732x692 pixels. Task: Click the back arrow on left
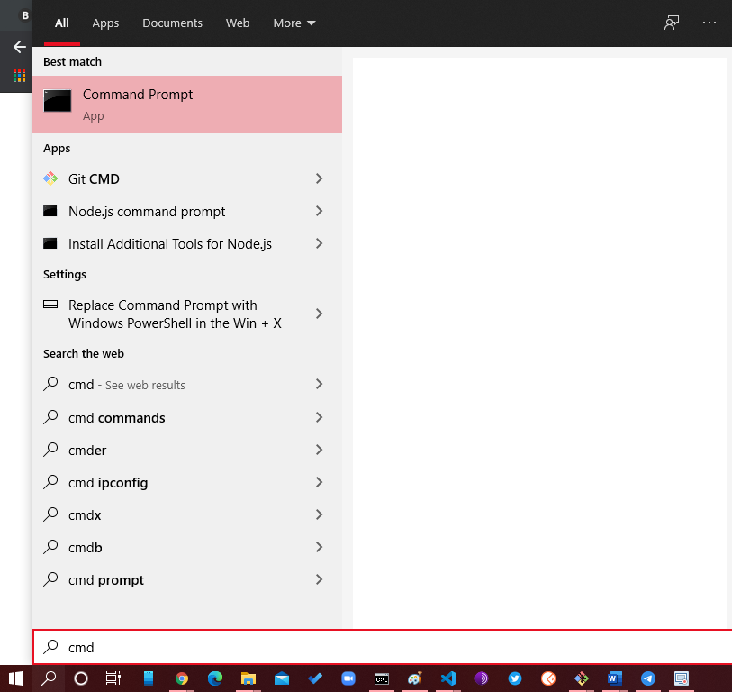coord(19,47)
